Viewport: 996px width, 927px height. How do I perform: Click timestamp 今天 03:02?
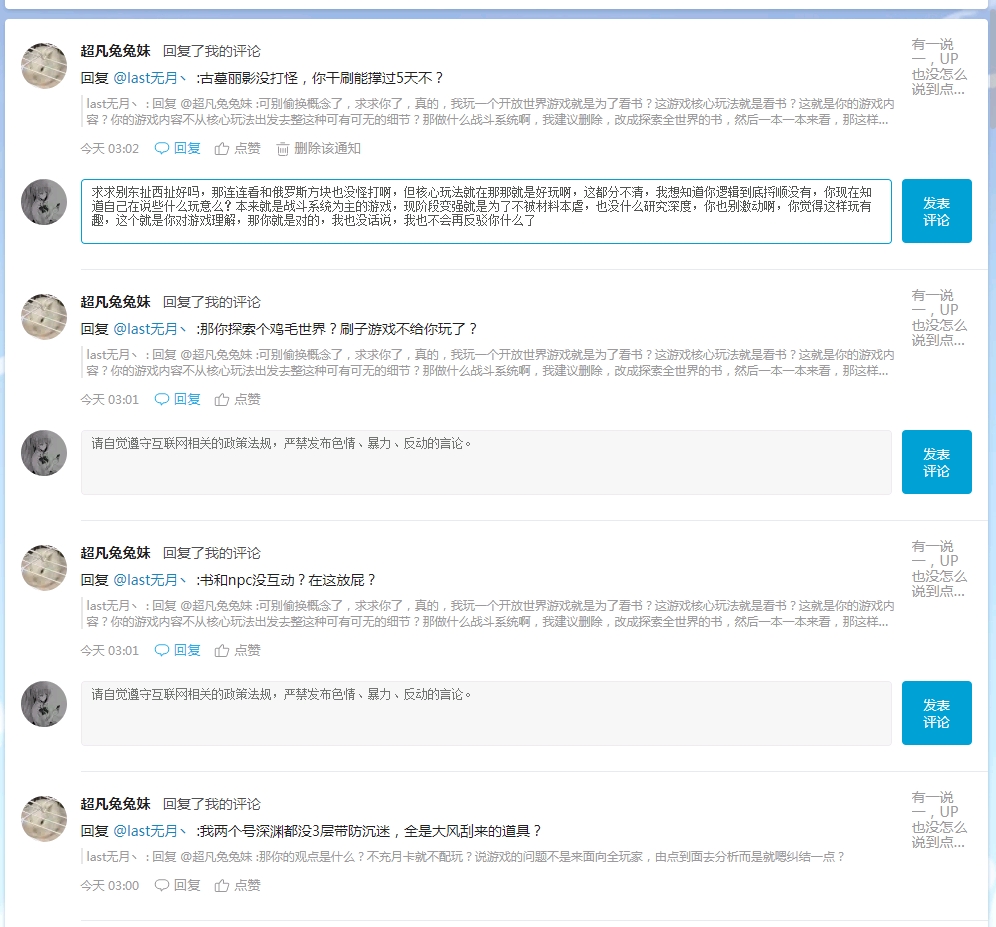[x=109, y=149]
